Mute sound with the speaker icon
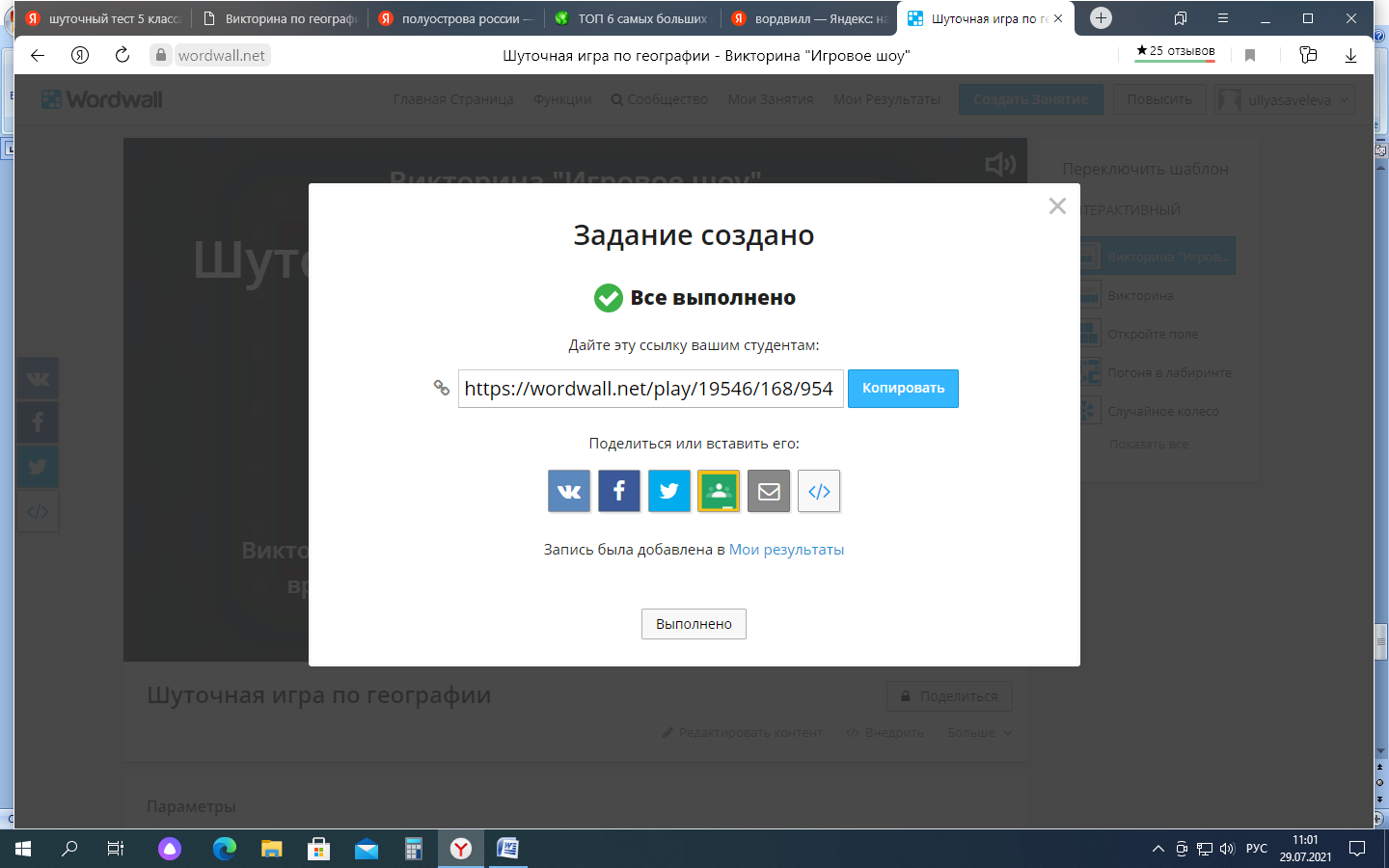 click(x=1000, y=164)
